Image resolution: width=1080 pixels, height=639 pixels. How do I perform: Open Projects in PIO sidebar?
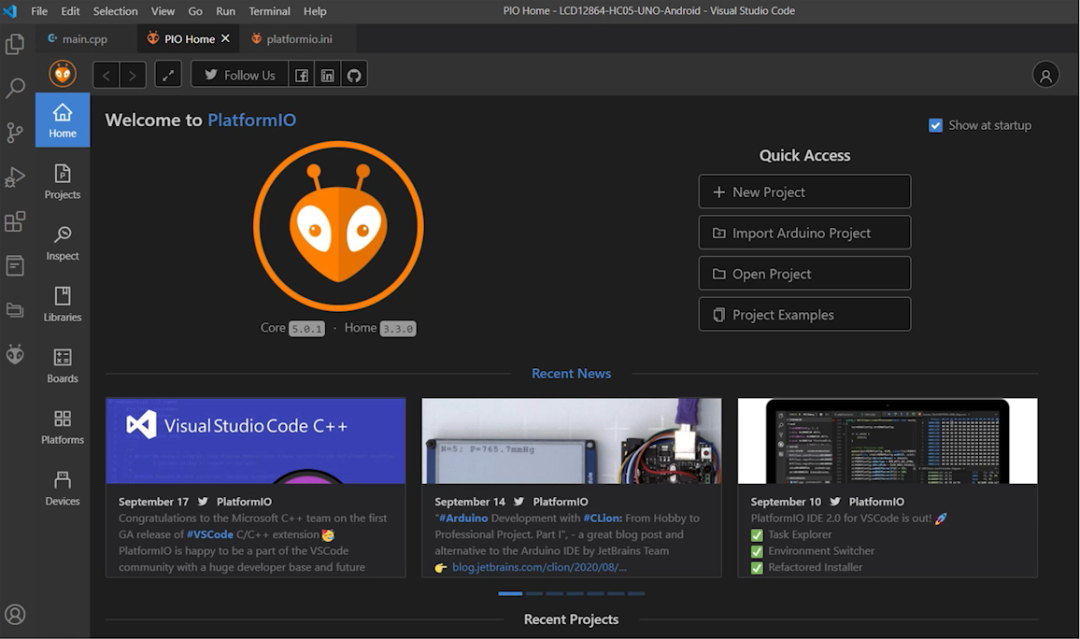pyautogui.click(x=63, y=182)
